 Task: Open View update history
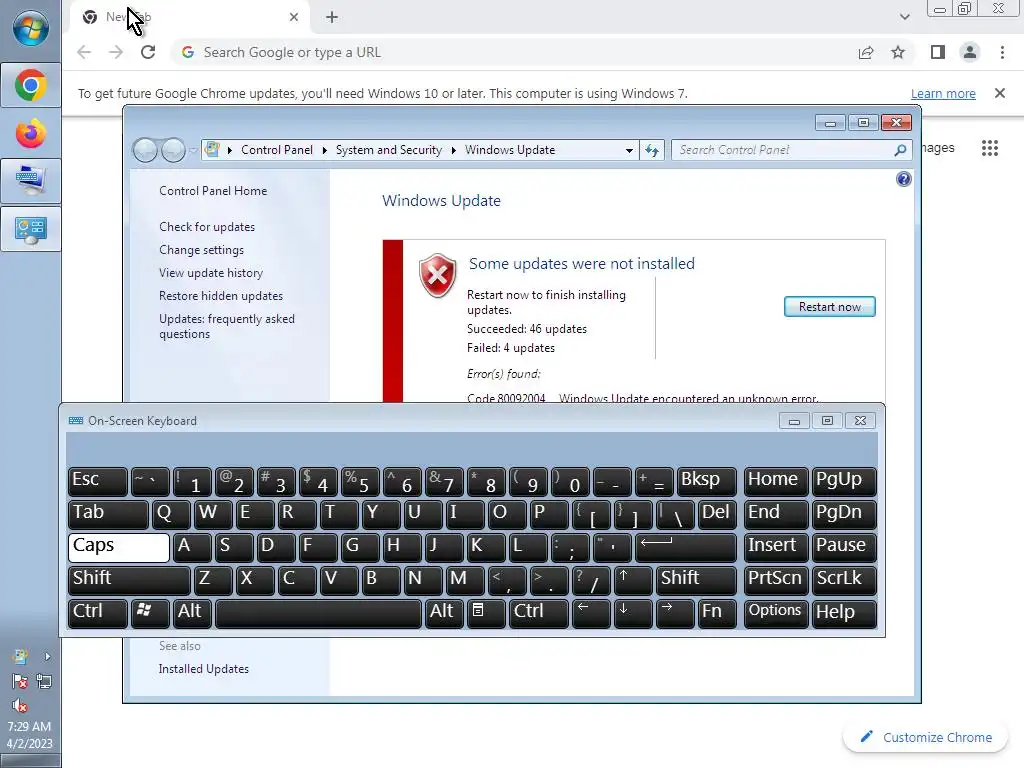(x=211, y=272)
